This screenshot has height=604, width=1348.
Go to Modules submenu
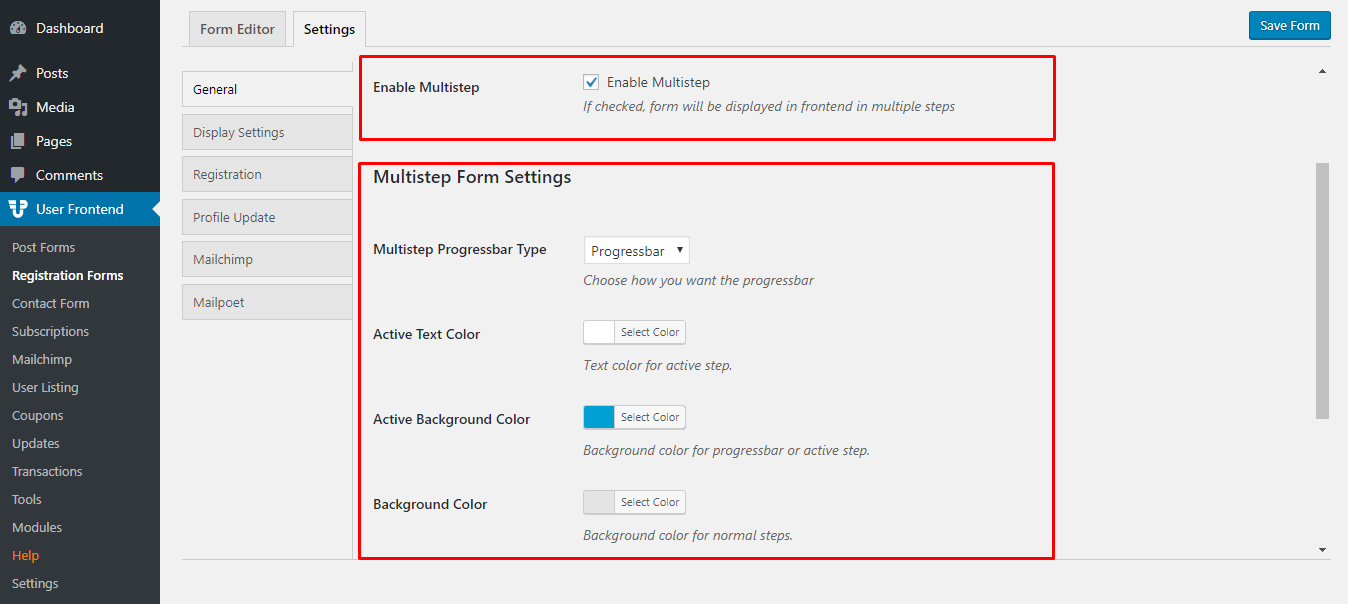click(37, 527)
